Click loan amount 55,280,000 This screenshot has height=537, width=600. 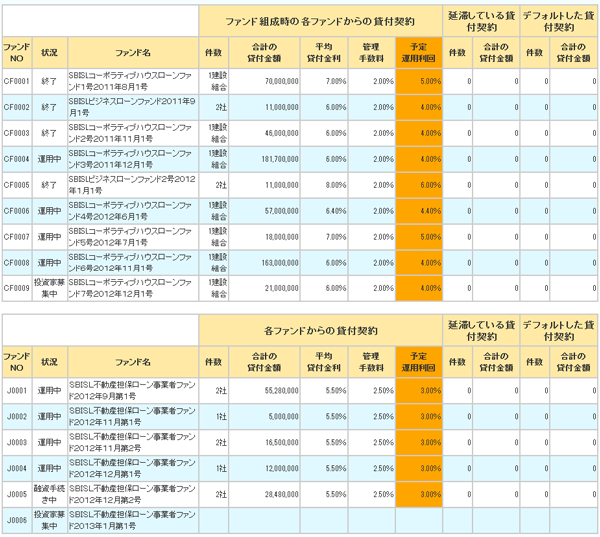coord(282,391)
